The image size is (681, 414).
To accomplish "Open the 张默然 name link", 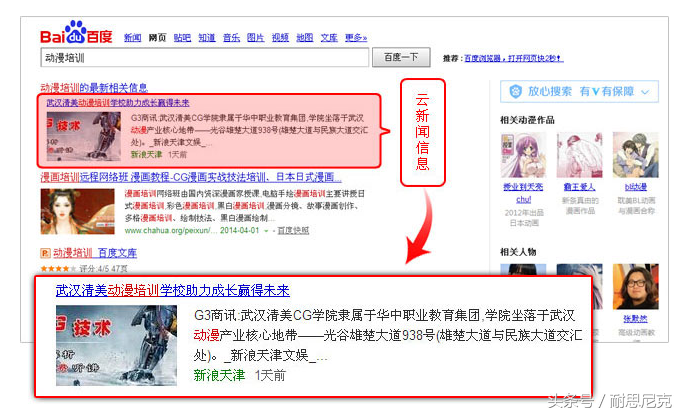I will click(635, 319).
